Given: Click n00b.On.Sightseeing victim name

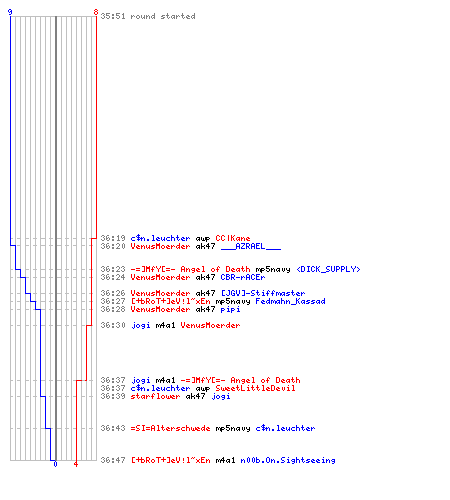Looking at the screenshot, I should pos(288,460).
